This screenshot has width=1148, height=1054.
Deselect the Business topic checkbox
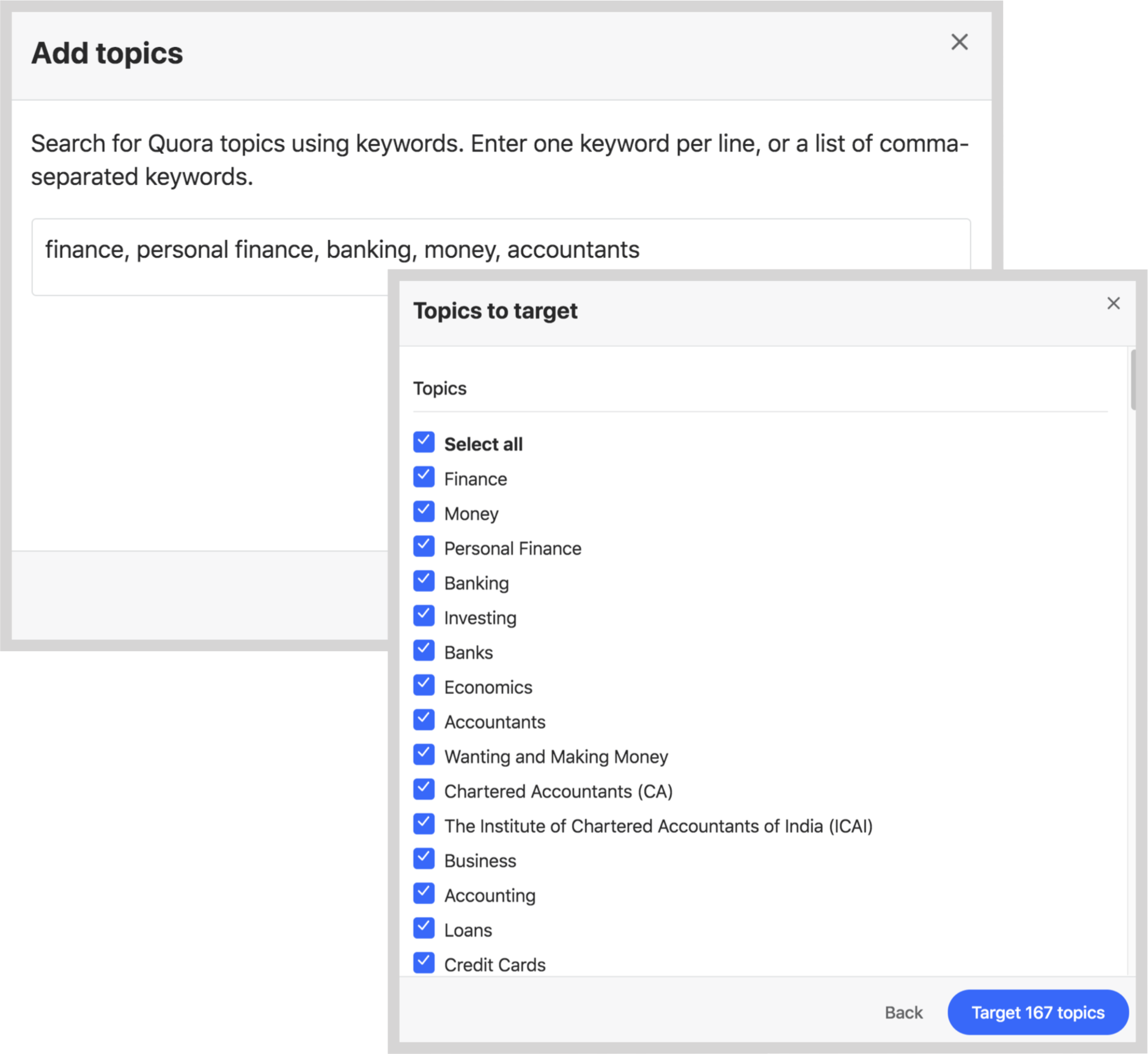click(x=424, y=859)
